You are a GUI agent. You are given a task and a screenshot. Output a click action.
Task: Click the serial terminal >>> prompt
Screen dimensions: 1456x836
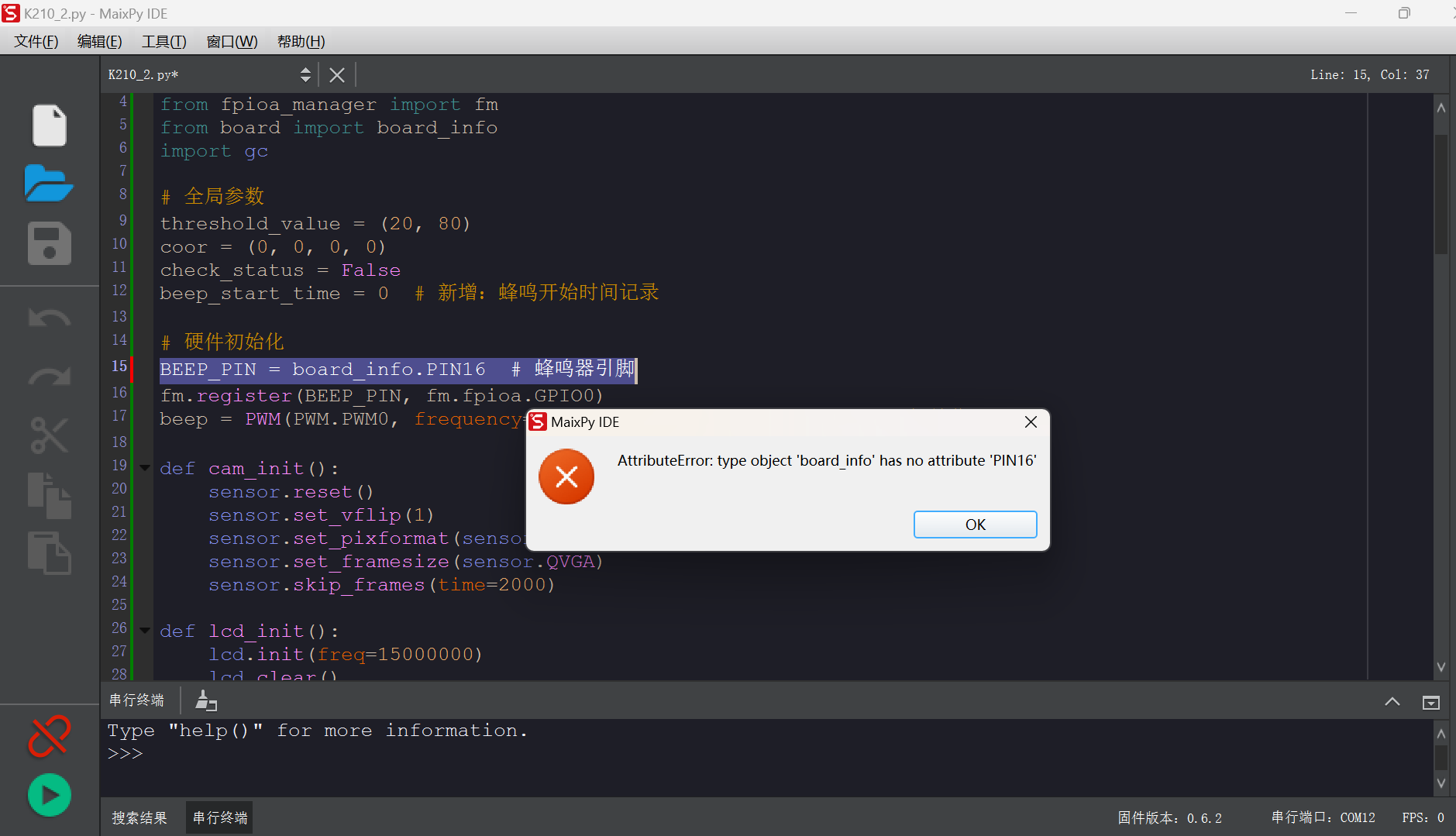point(126,754)
